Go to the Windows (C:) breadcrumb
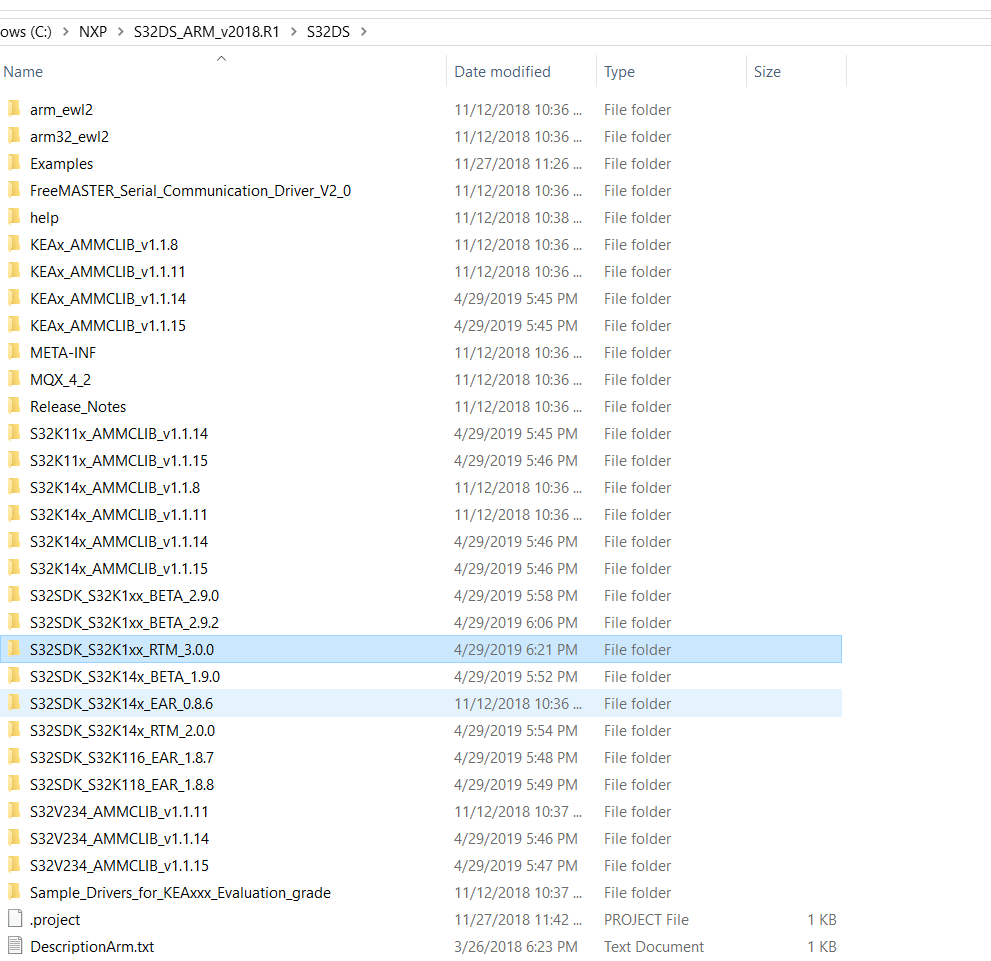Image resolution: width=991 pixels, height=961 pixels. pos(26,32)
